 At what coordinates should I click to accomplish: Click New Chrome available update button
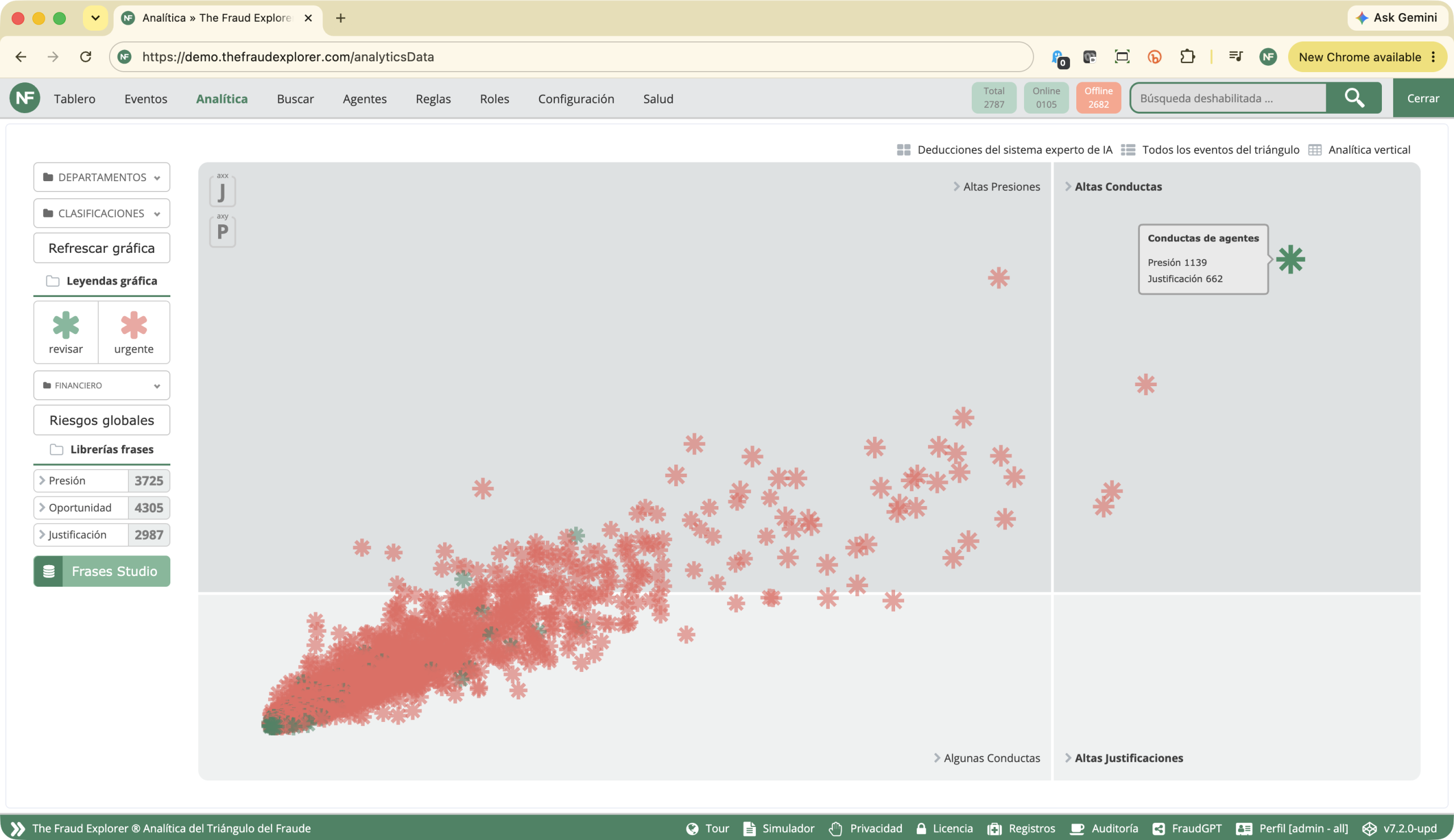(x=1367, y=57)
